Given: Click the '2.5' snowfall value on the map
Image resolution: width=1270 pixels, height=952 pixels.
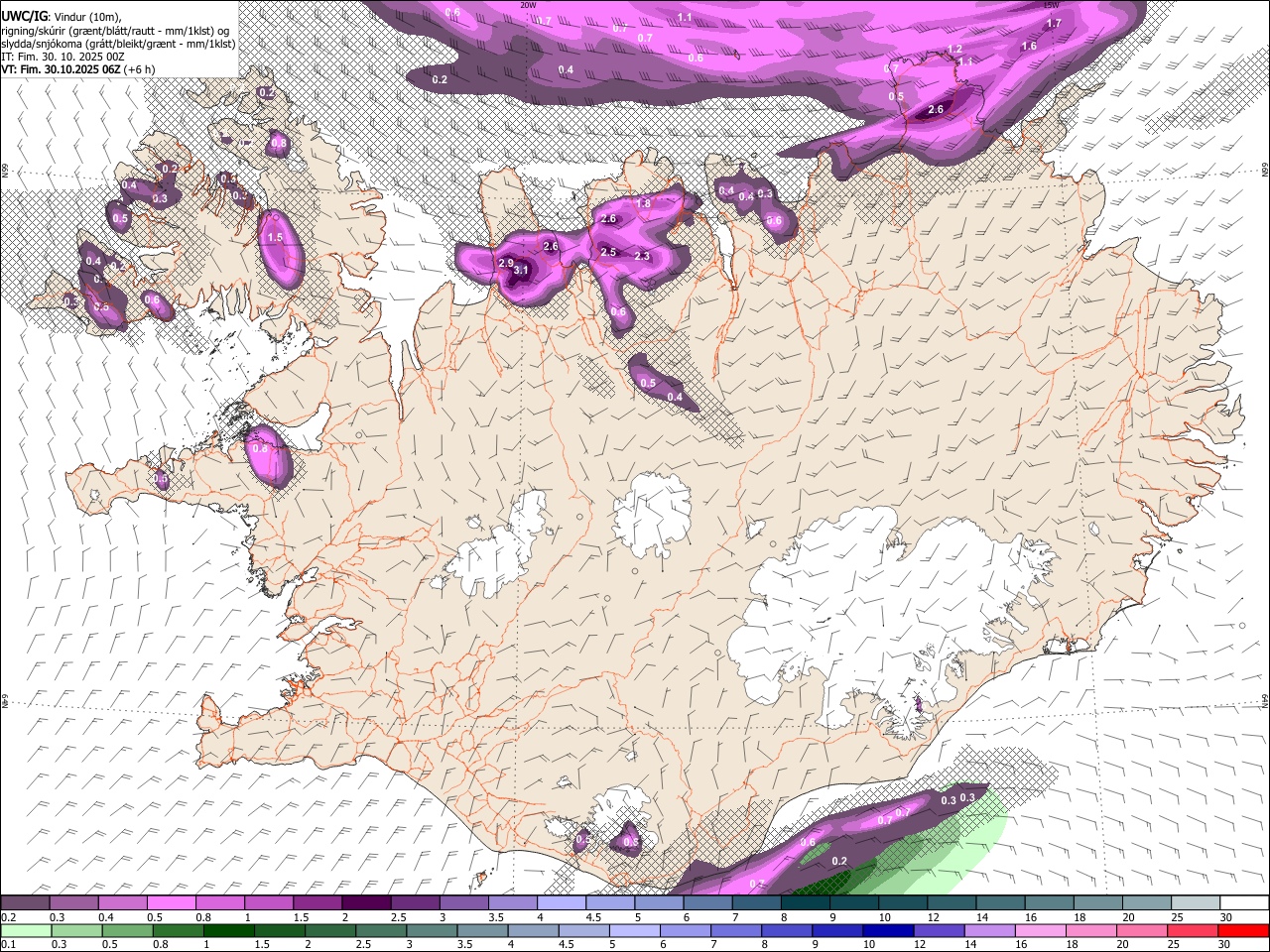Looking at the screenshot, I should click(608, 252).
